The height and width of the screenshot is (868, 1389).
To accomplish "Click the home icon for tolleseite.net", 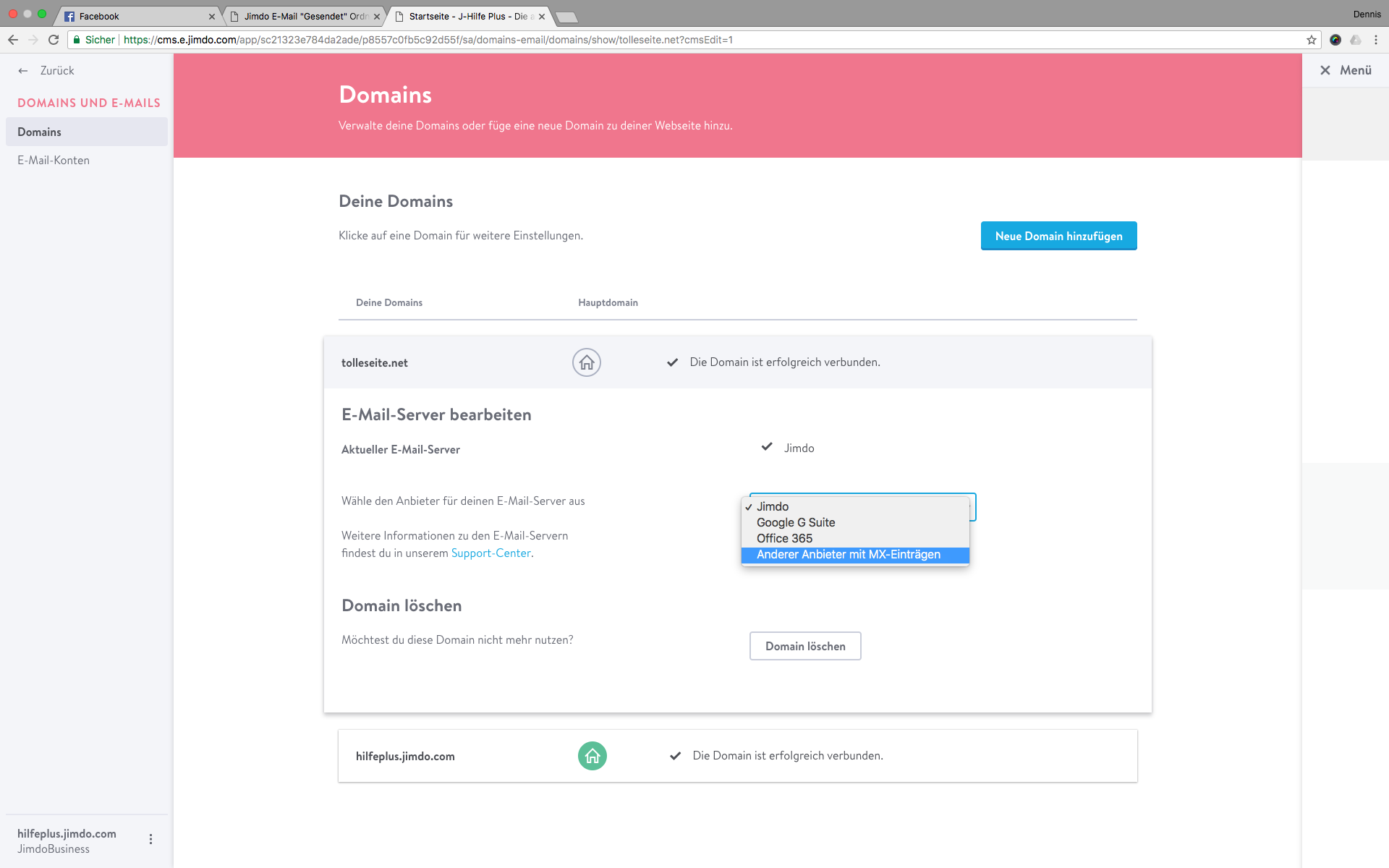I will tap(587, 362).
